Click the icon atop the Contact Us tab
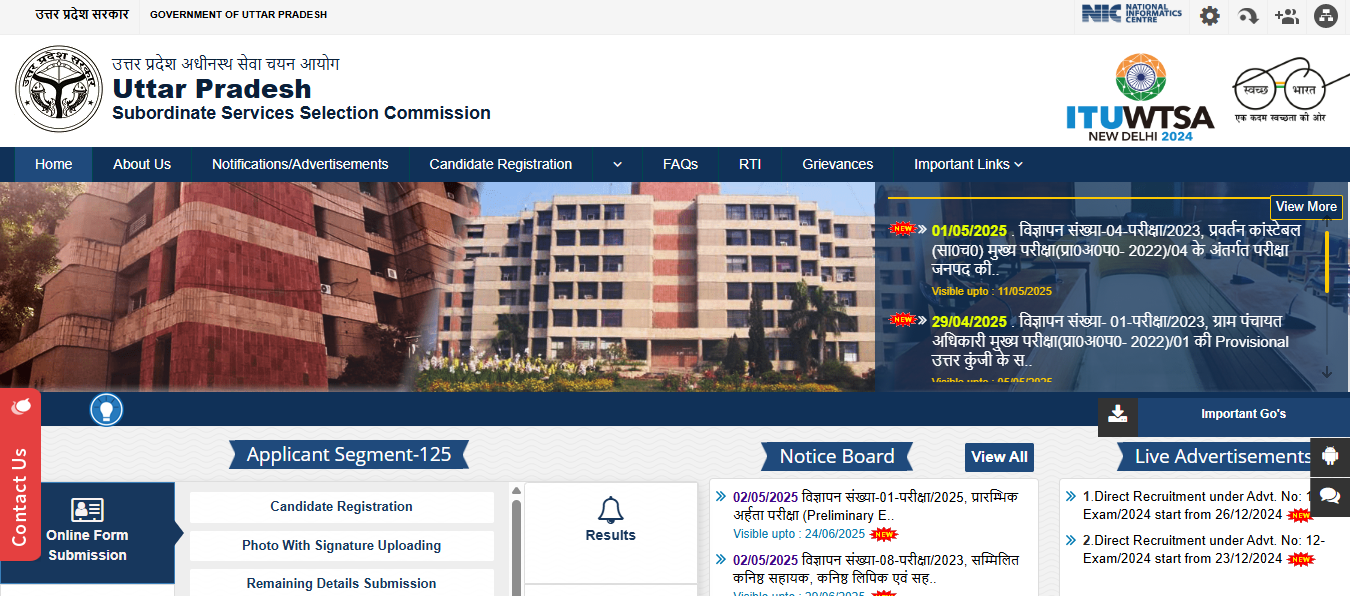The height and width of the screenshot is (596, 1350). pos(20,406)
